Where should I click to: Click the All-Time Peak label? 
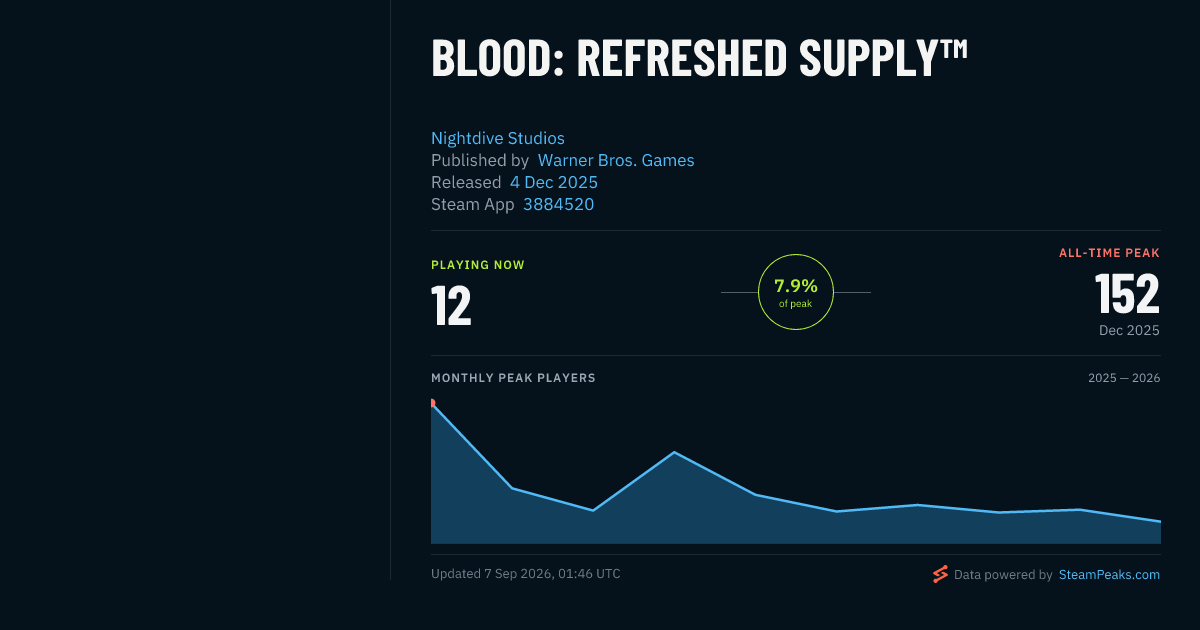1109,253
